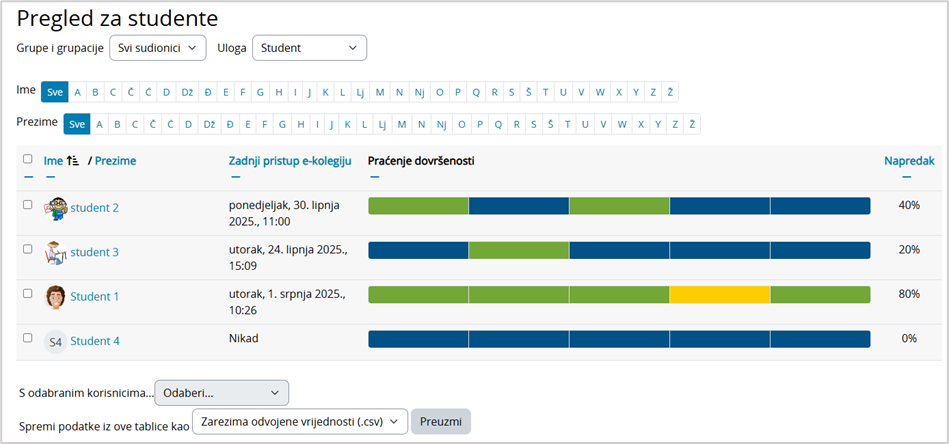Open the Uloga dropdown set to Student
Viewport: 949px width, 444px height.
[x=309, y=48]
